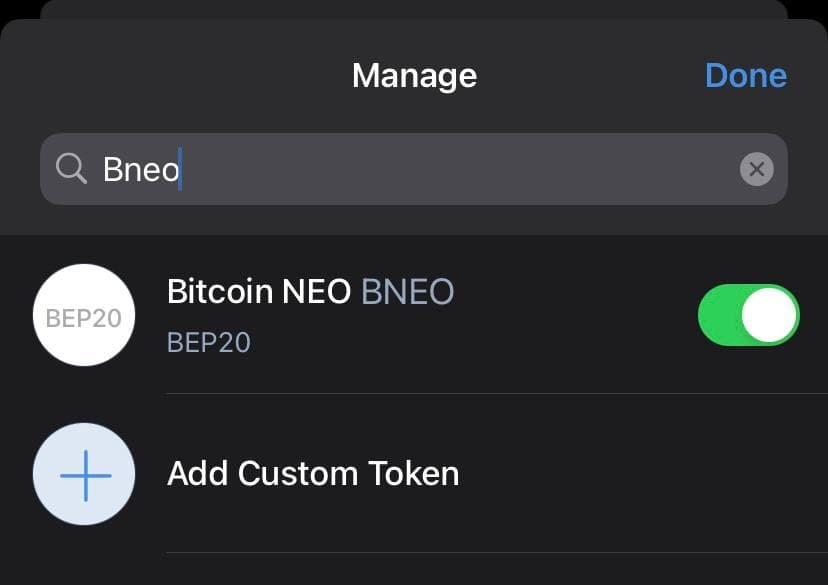Click the BNEO ticker symbol text
828x585 pixels.
point(407,291)
